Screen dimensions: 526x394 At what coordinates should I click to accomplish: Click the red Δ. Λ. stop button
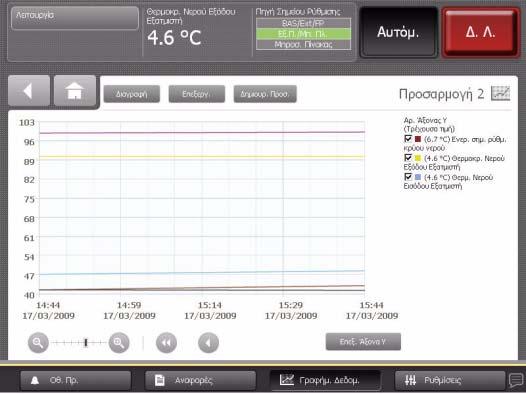click(x=480, y=32)
